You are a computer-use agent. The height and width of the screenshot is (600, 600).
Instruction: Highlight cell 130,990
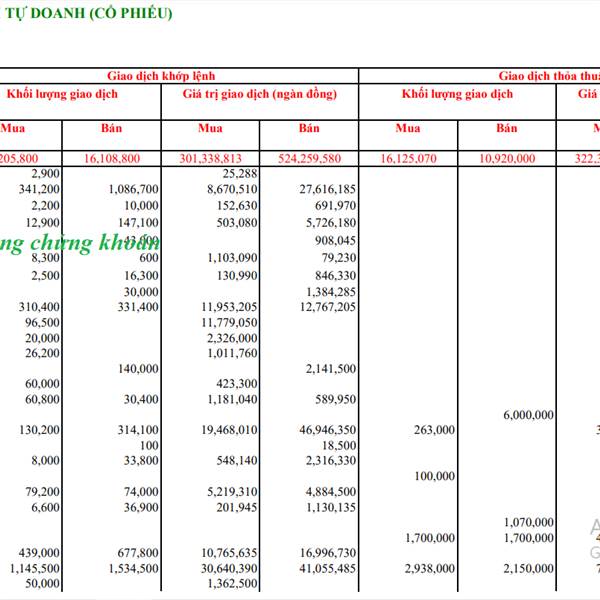237,276
